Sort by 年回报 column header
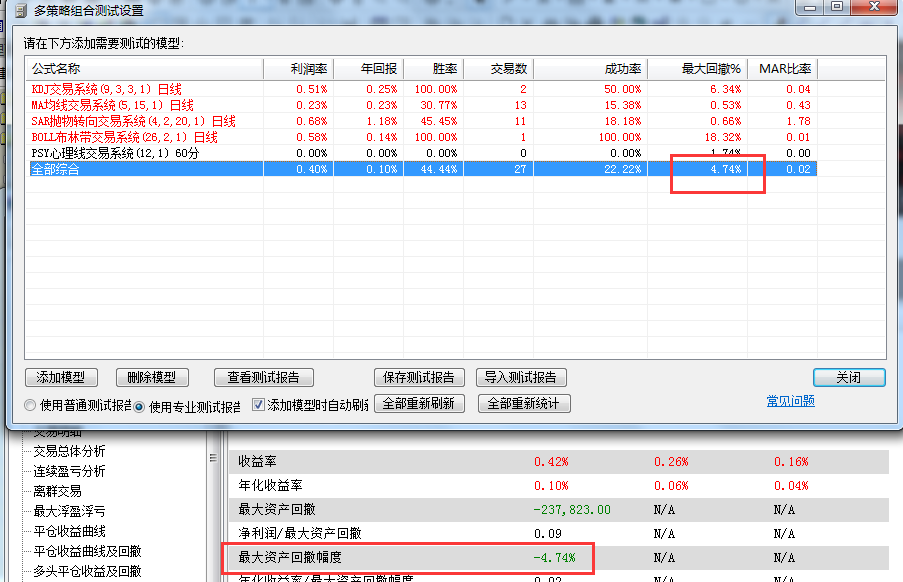The height and width of the screenshot is (582, 903). (x=369, y=69)
